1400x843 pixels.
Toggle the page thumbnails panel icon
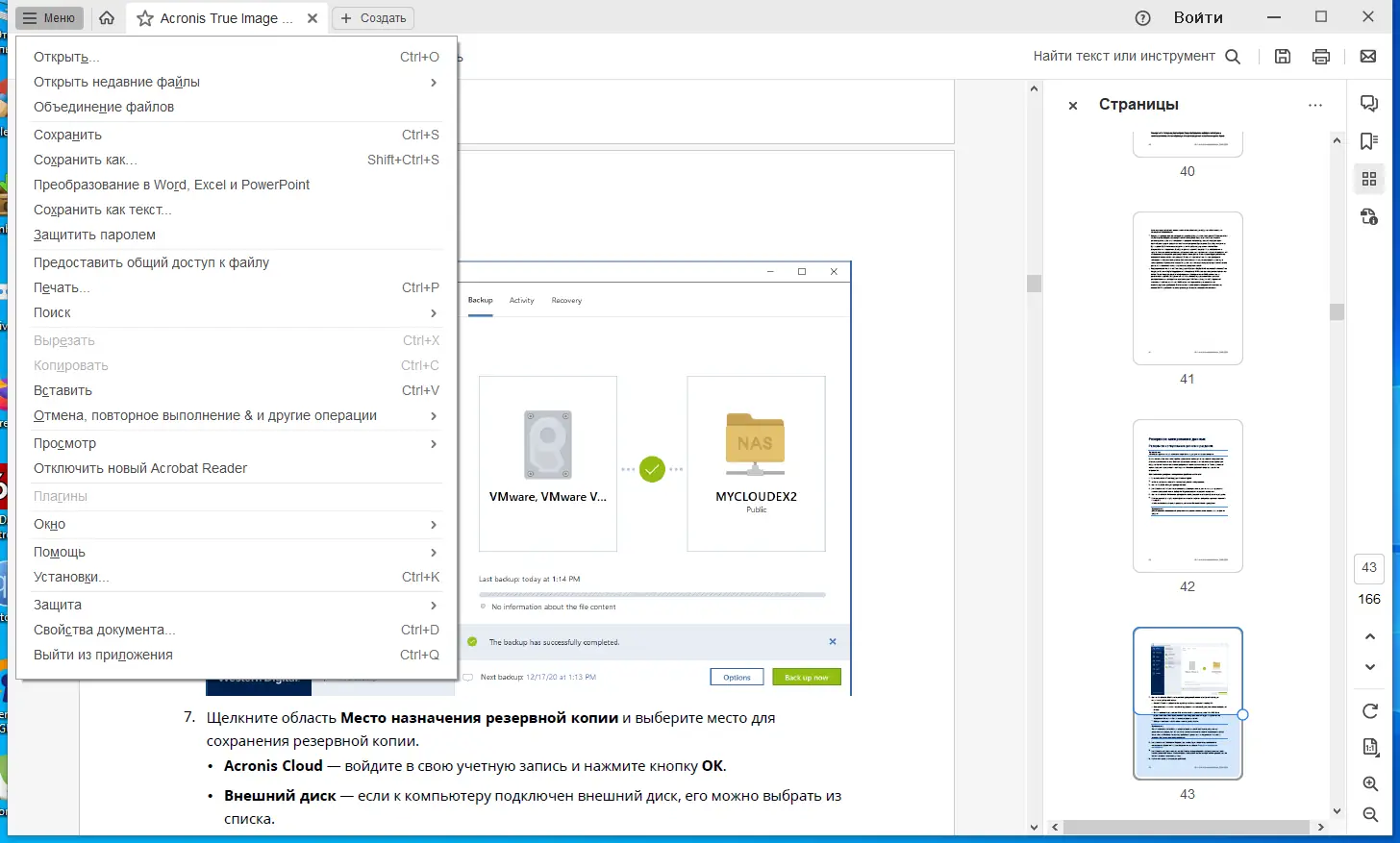tap(1369, 179)
